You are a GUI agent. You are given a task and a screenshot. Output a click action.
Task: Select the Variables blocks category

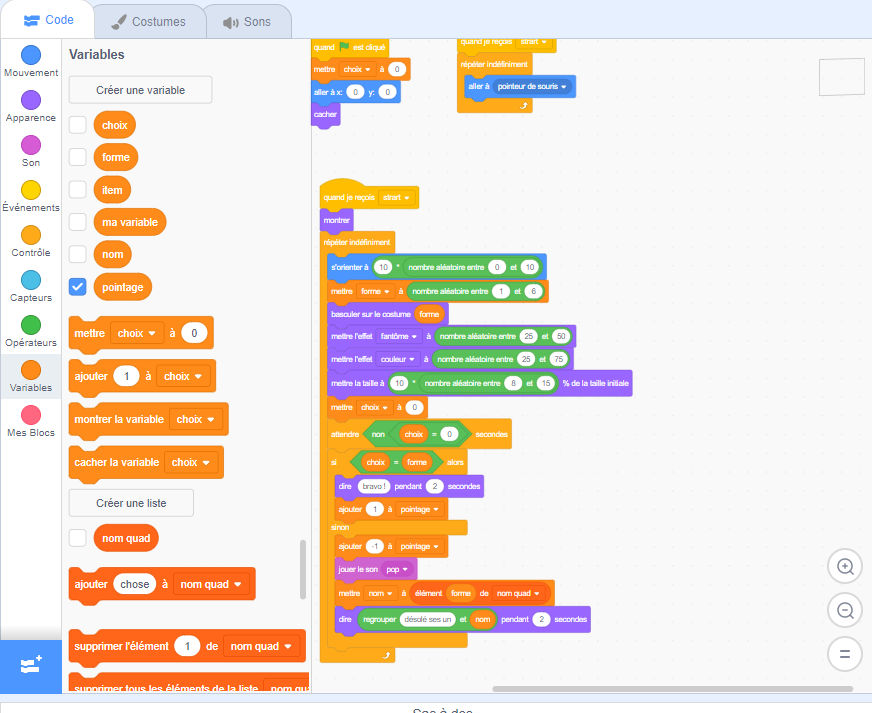click(x=31, y=377)
